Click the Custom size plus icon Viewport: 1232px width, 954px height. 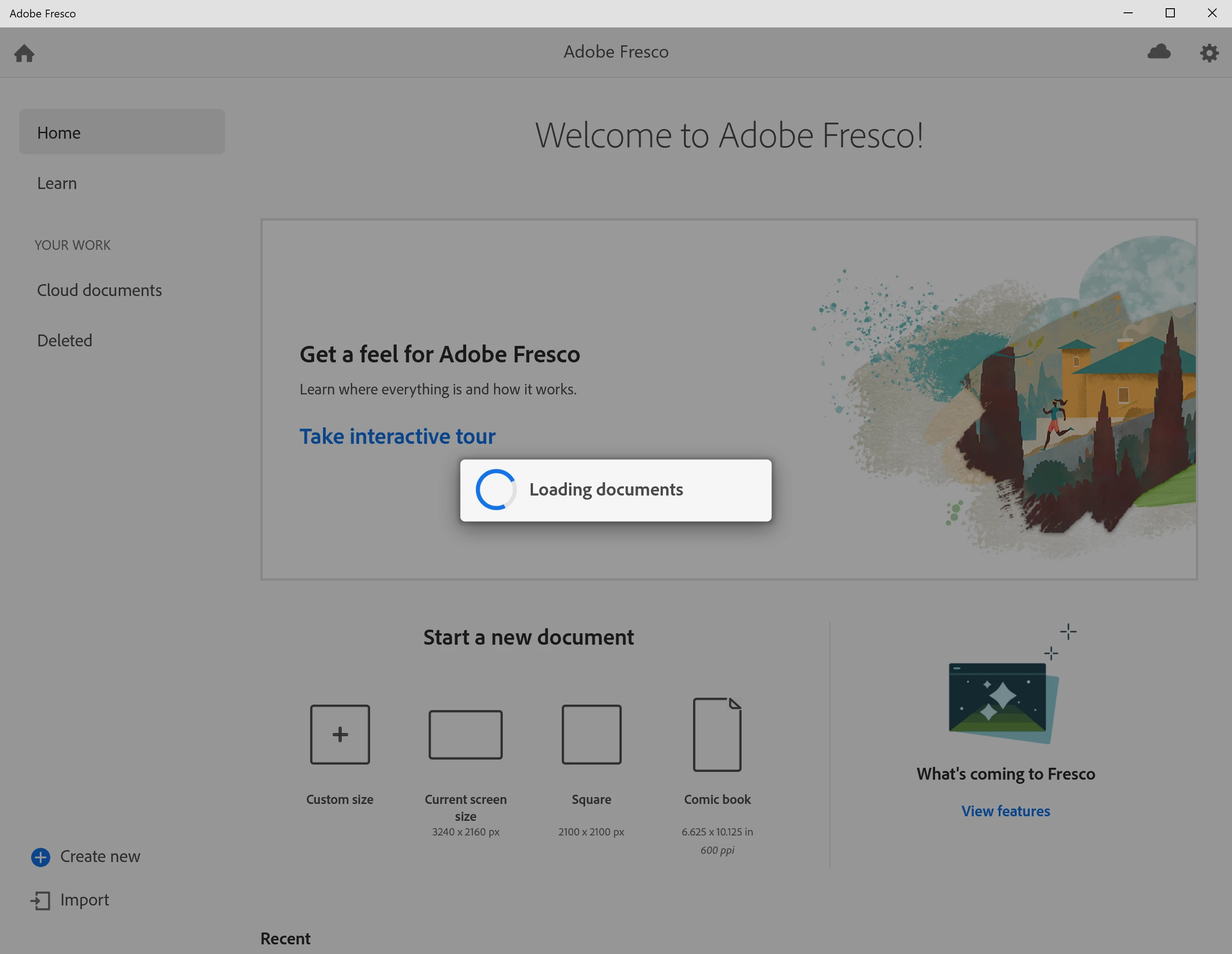click(339, 734)
